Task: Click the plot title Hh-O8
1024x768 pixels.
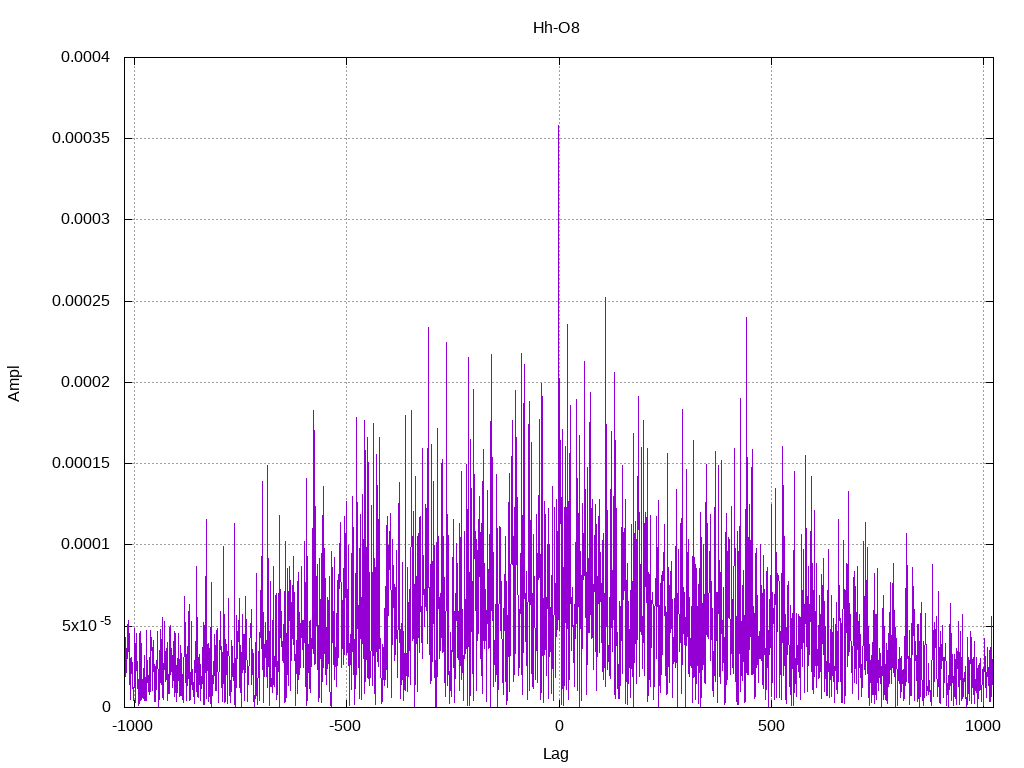Action: 556,28
